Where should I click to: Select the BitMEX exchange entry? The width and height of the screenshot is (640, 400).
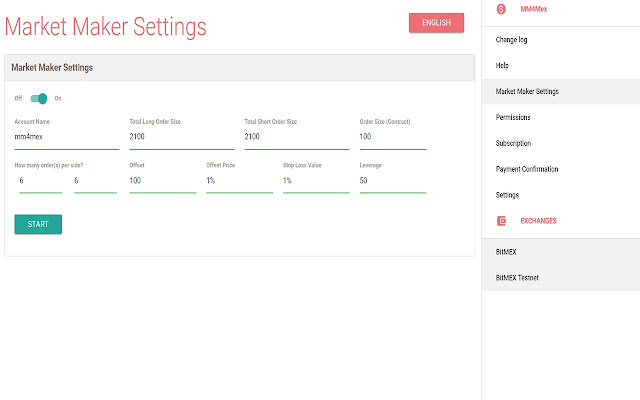[561, 252]
